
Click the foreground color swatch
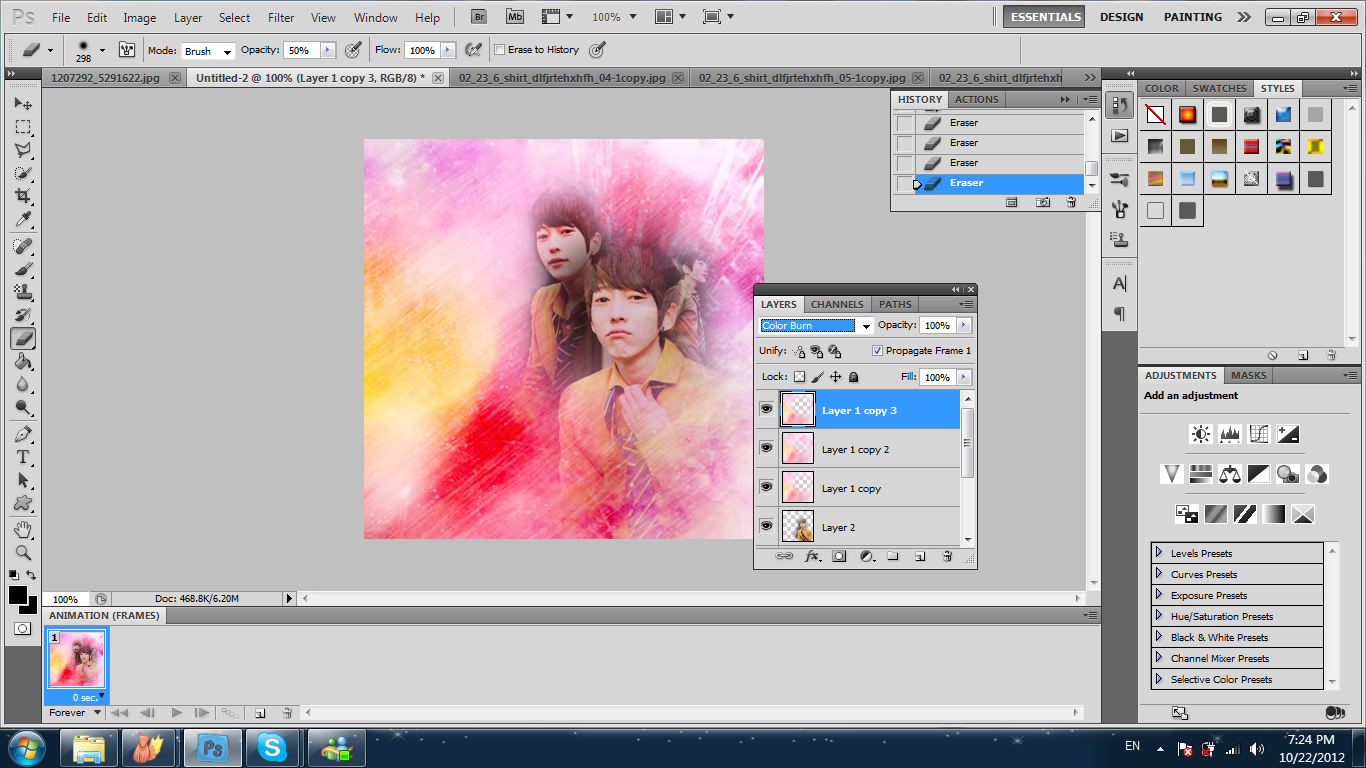(18, 595)
